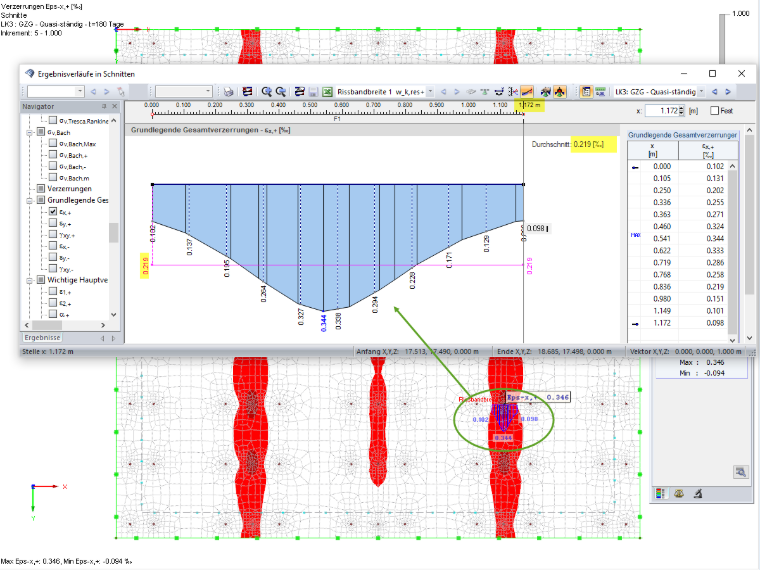This screenshot has width=760, height=570.
Task: Check the εx,- checkbox
Action: pos(53,246)
